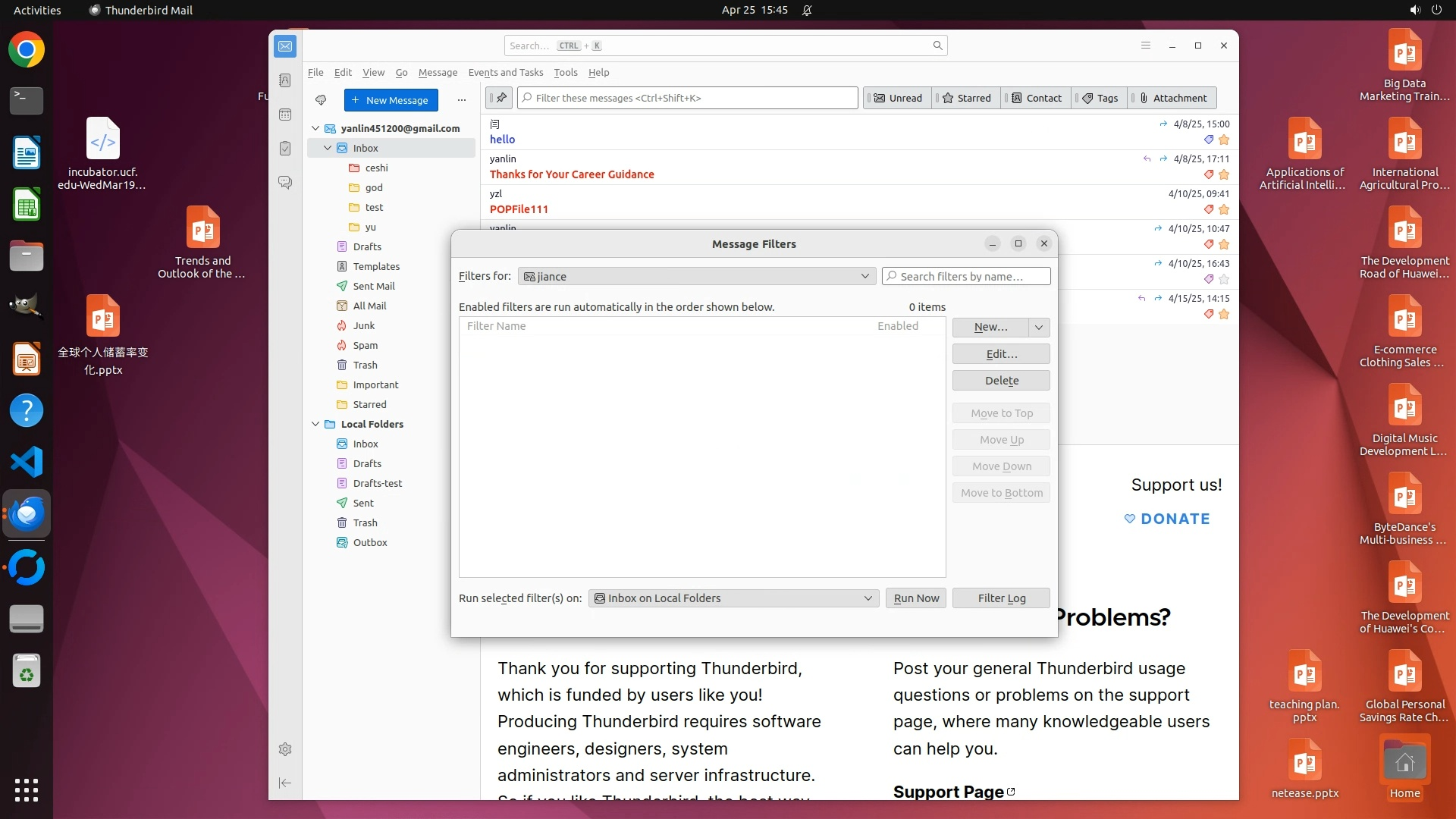Open the Tasks sidebar icon

285,149
